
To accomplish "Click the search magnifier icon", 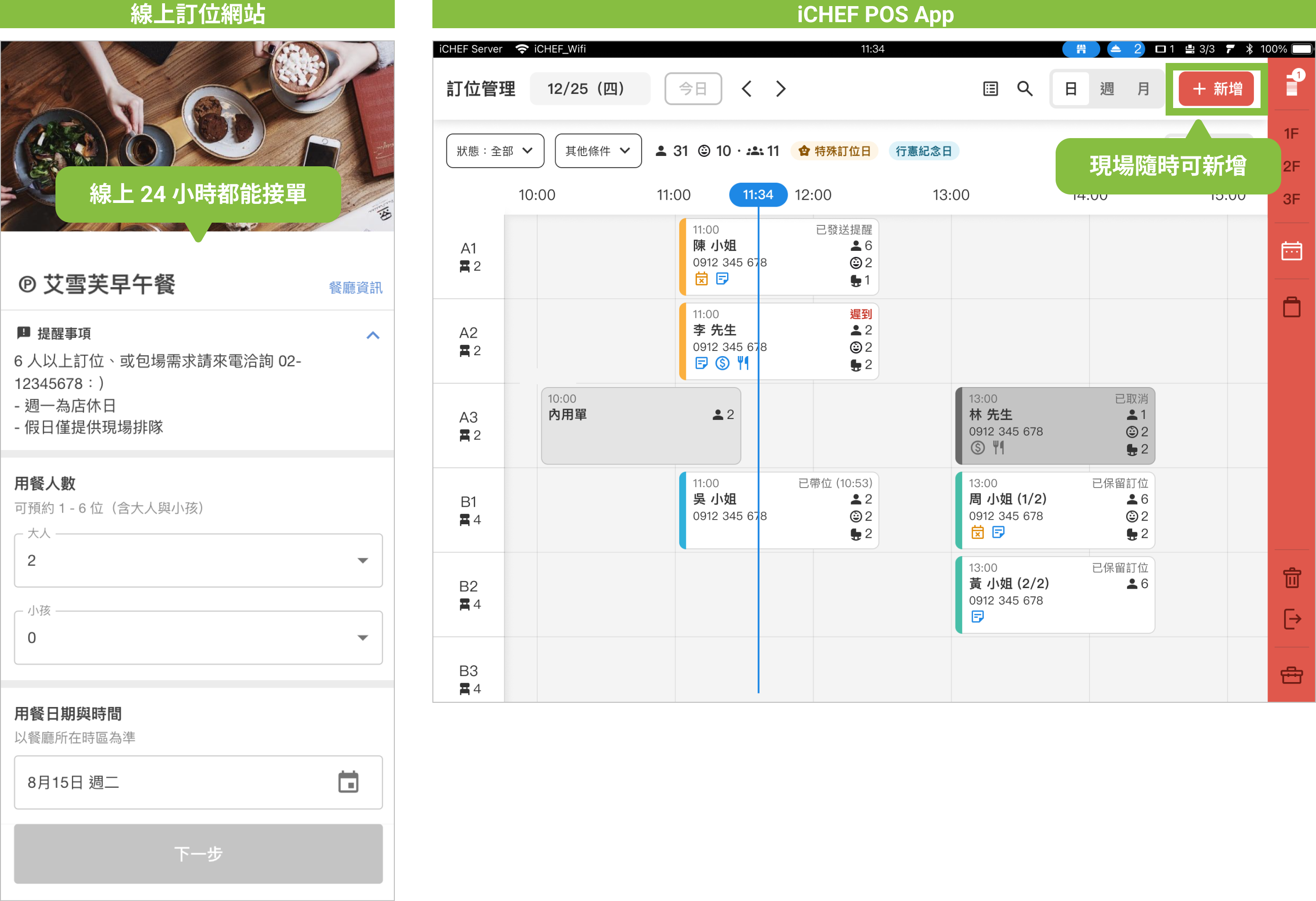I will 1025,89.
